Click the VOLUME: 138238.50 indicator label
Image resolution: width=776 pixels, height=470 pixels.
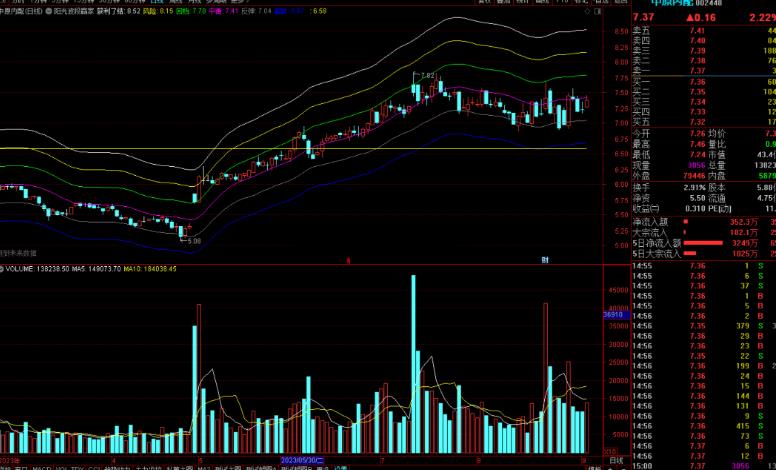click(x=36, y=269)
